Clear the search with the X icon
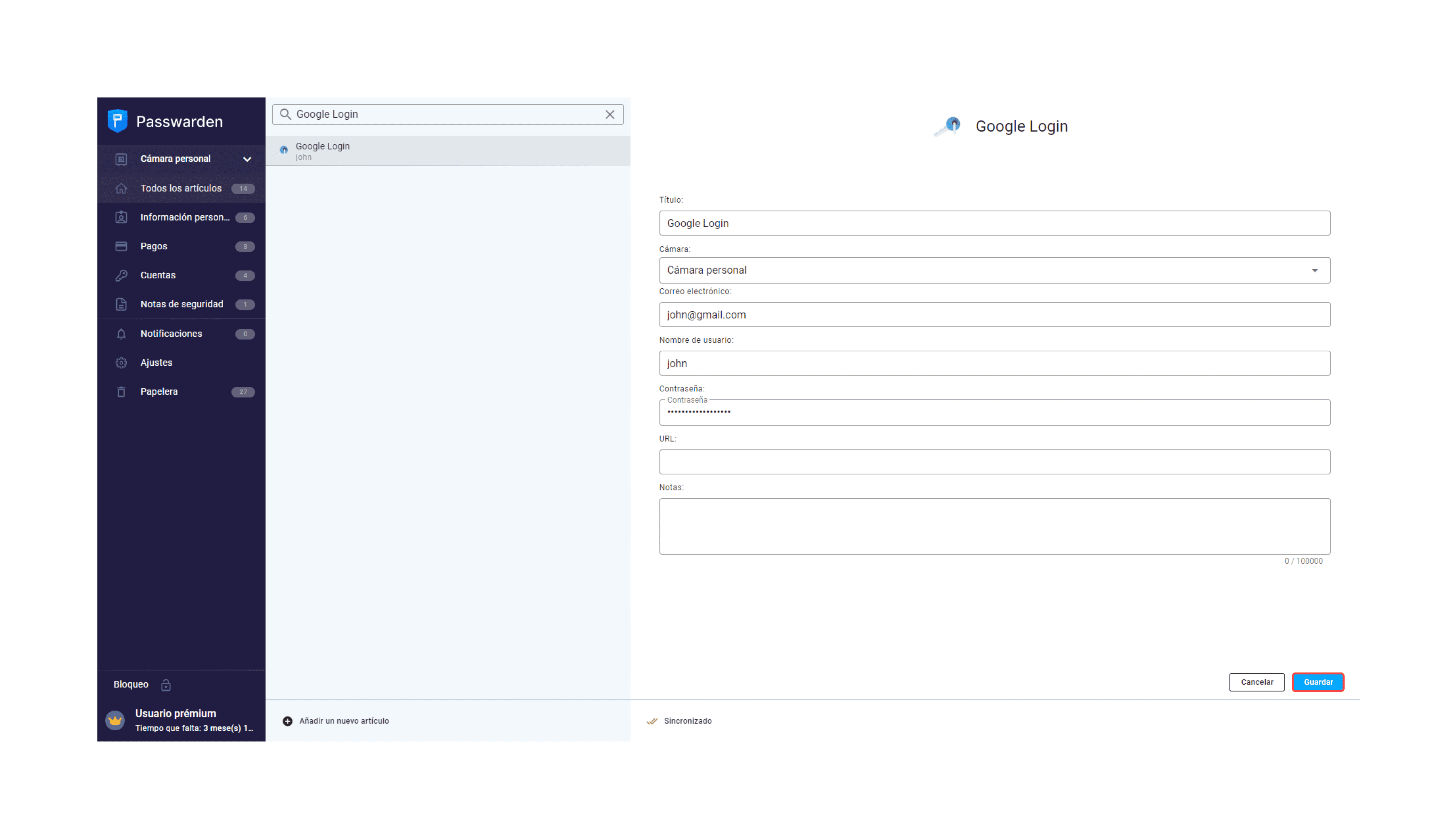This screenshot has height=838, width=1456. 609,114
